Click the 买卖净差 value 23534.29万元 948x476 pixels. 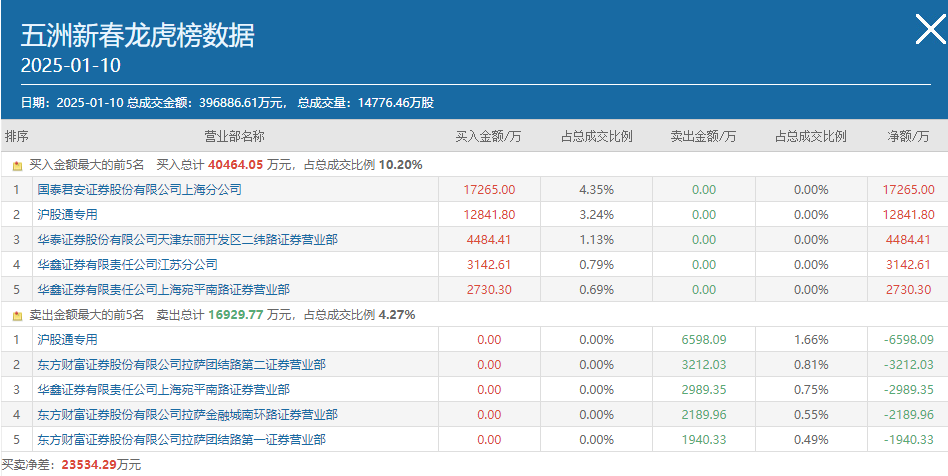tap(101, 465)
